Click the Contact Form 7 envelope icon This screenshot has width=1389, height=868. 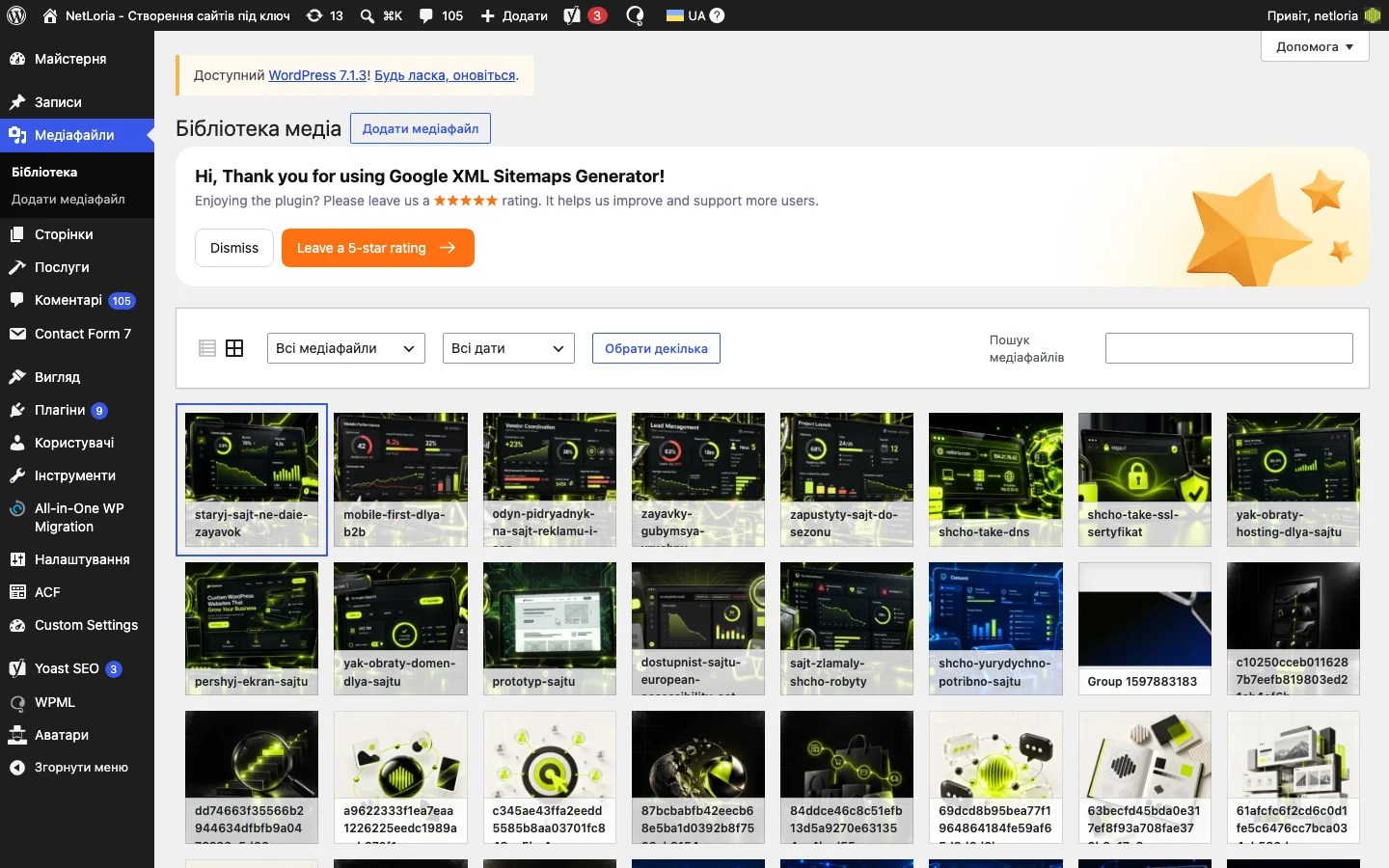pyautogui.click(x=17, y=334)
